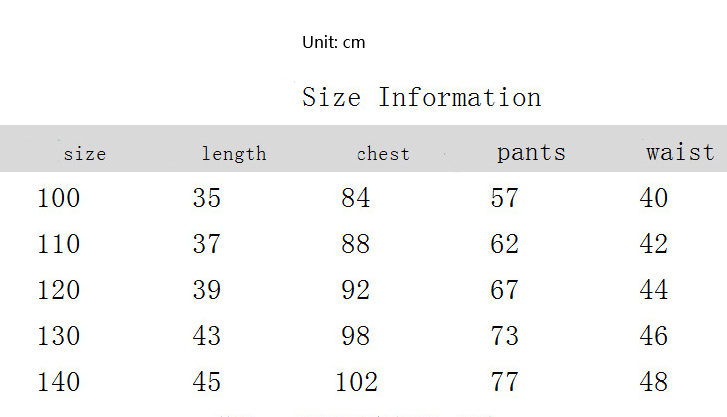The width and height of the screenshot is (727, 417).
Task: Select waist value 48
Action: (x=654, y=382)
